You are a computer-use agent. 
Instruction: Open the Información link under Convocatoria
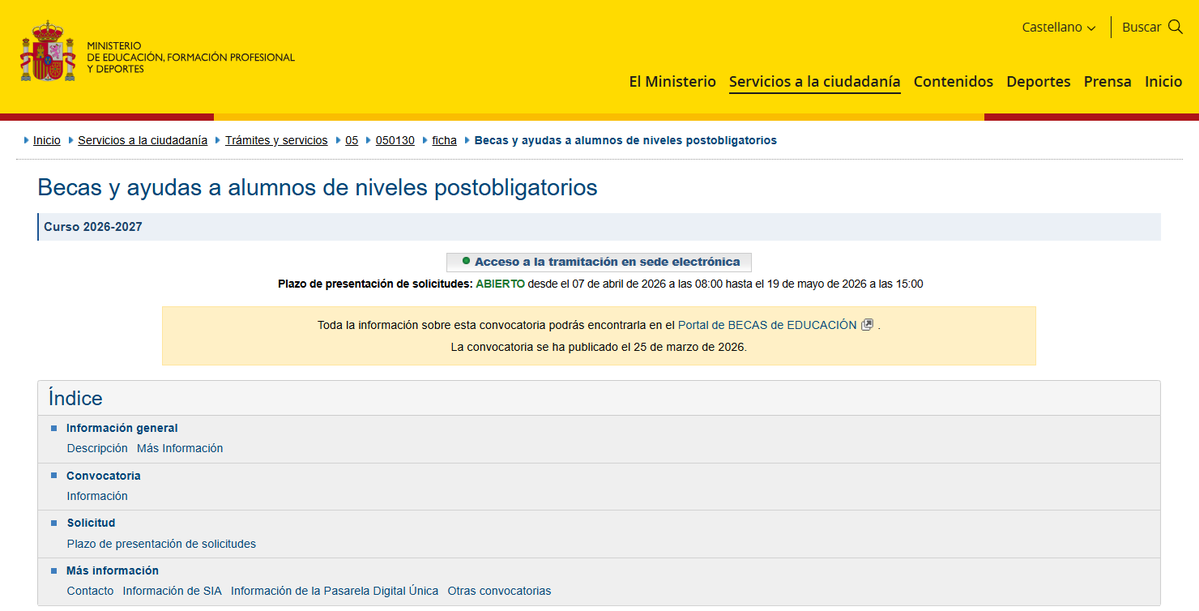pyautogui.click(x=97, y=496)
